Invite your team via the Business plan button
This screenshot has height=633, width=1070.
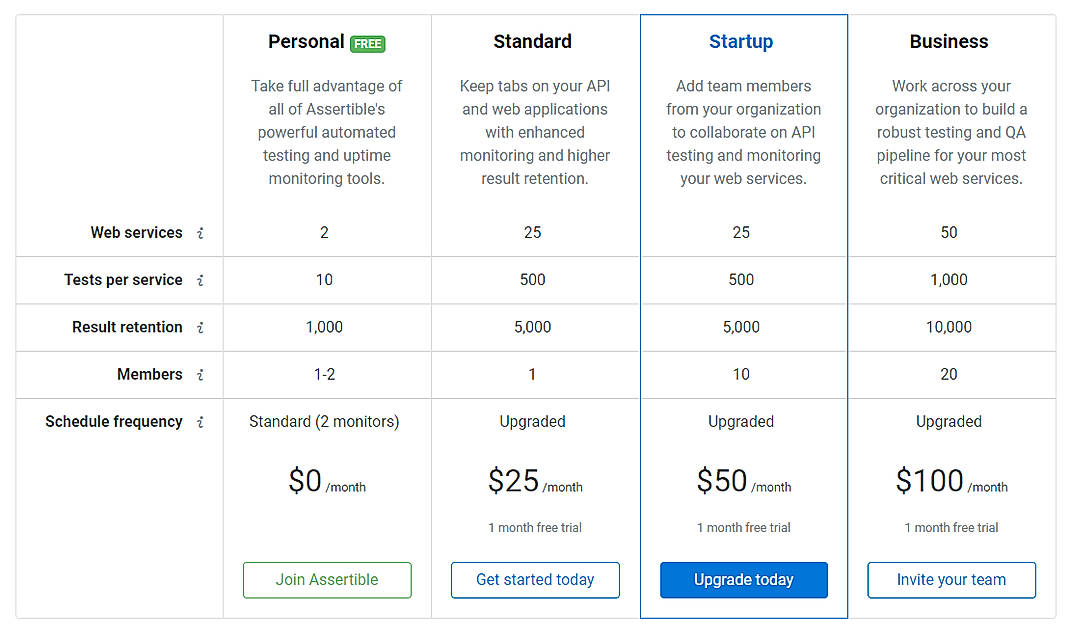[951, 580]
